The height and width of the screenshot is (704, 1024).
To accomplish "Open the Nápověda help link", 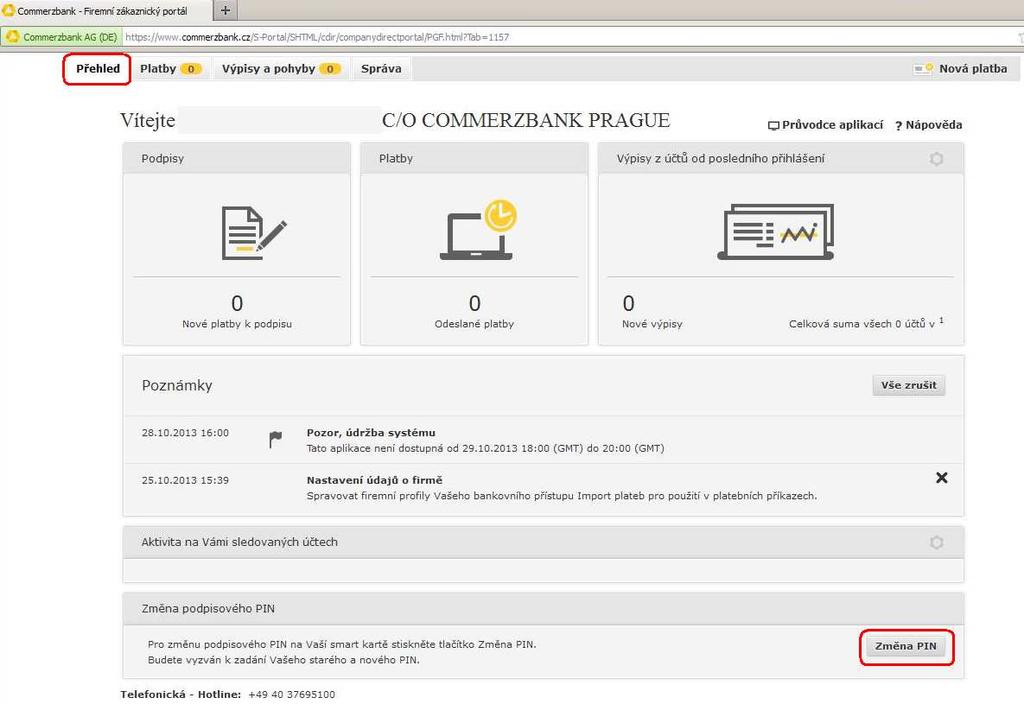I will click(934, 125).
